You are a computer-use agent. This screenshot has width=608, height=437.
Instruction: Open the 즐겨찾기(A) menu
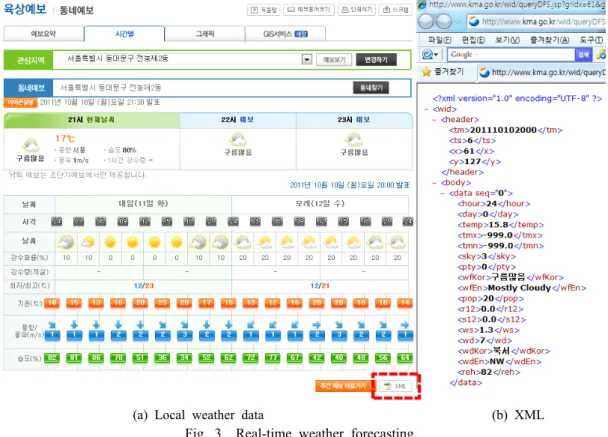(x=550, y=40)
